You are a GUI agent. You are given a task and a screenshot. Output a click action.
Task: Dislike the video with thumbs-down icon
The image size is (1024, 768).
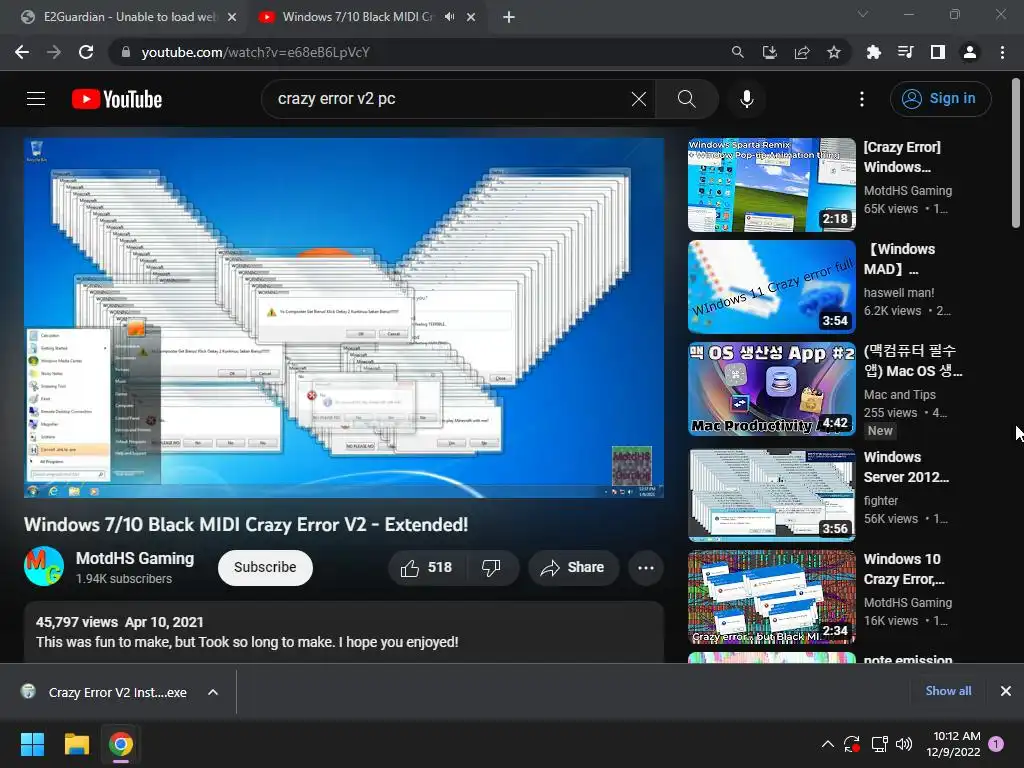click(491, 568)
